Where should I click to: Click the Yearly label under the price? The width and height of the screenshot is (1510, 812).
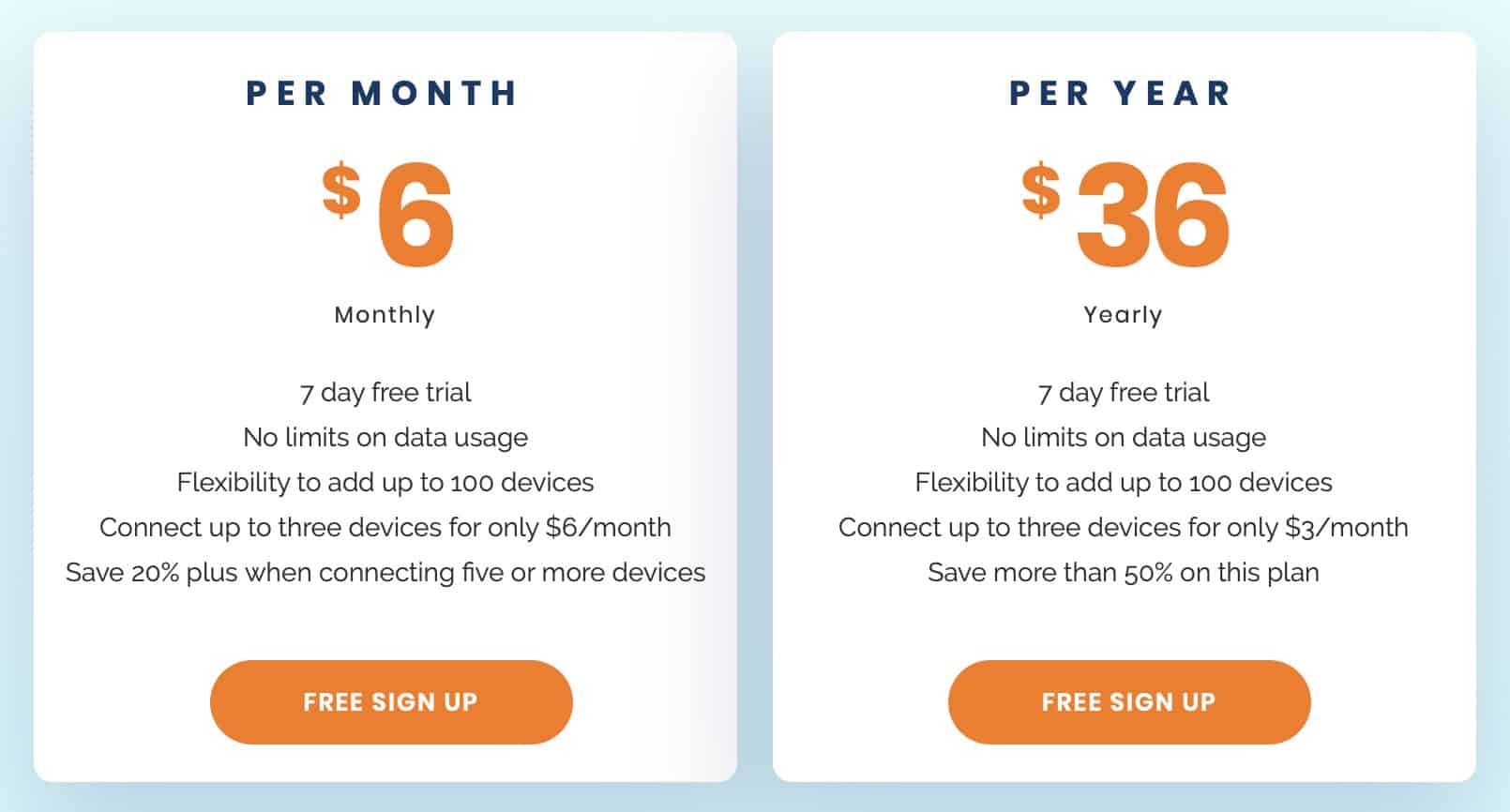pyautogui.click(x=1123, y=315)
